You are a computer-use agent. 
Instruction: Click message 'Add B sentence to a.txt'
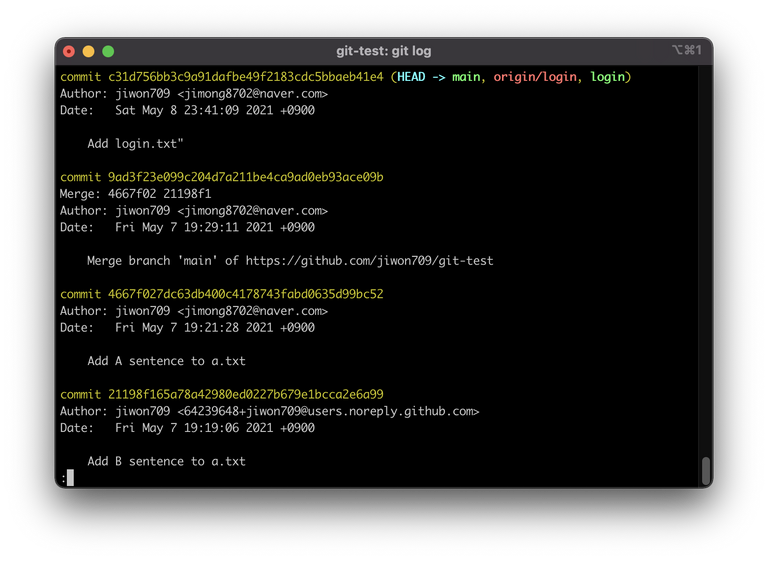click(167, 462)
